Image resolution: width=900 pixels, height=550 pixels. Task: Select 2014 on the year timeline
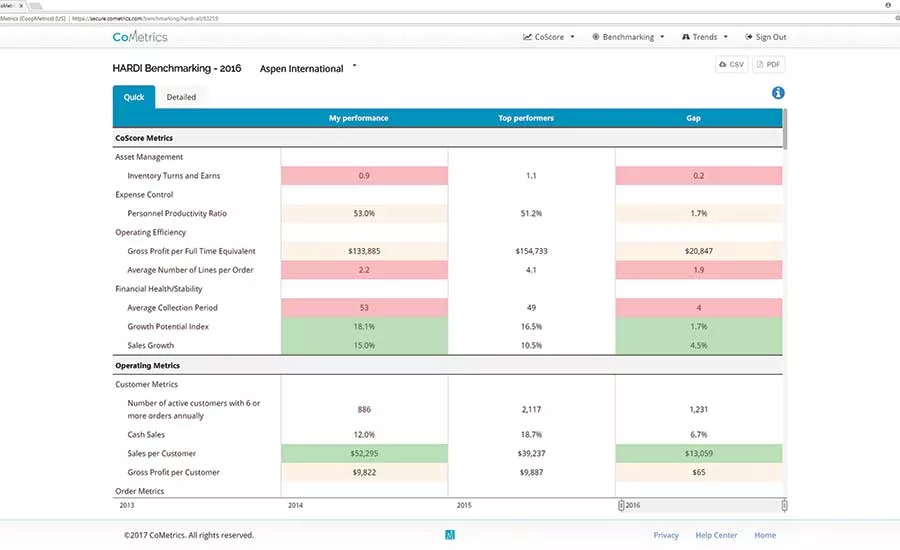coord(296,505)
